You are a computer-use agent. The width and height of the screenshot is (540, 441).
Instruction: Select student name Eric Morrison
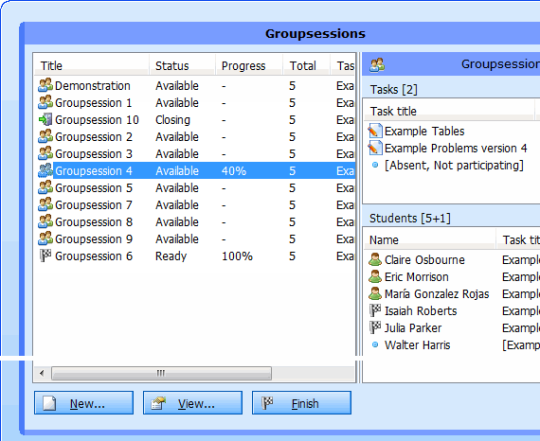click(x=416, y=276)
